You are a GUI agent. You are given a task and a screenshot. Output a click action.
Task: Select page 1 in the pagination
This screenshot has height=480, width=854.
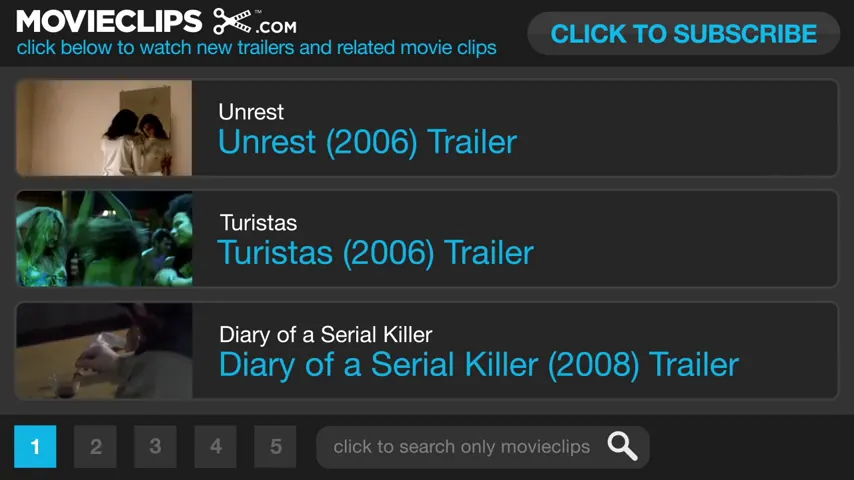tap(35, 446)
